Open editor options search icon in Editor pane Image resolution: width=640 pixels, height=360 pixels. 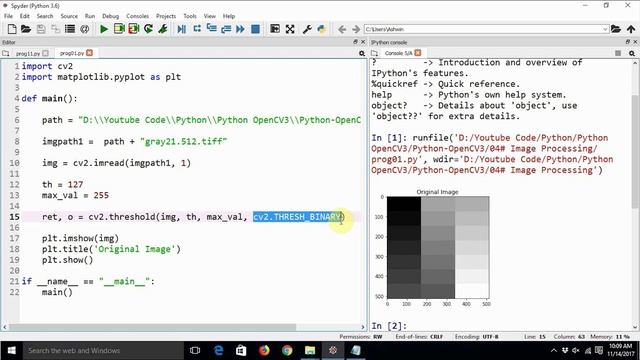pyautogui.click(x=362, y=53)
